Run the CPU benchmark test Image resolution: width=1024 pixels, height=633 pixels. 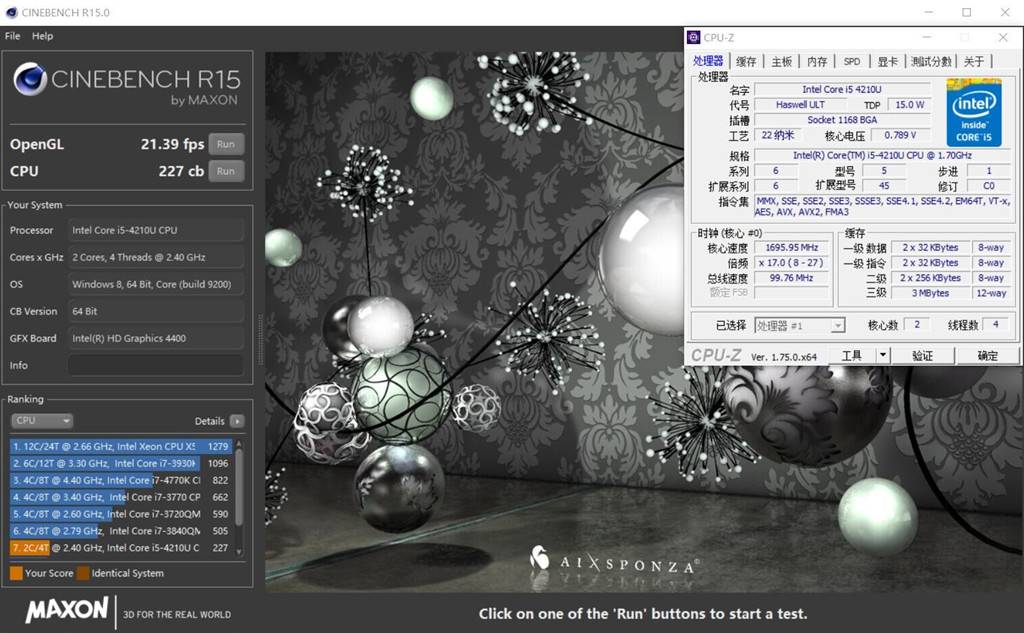226,171
